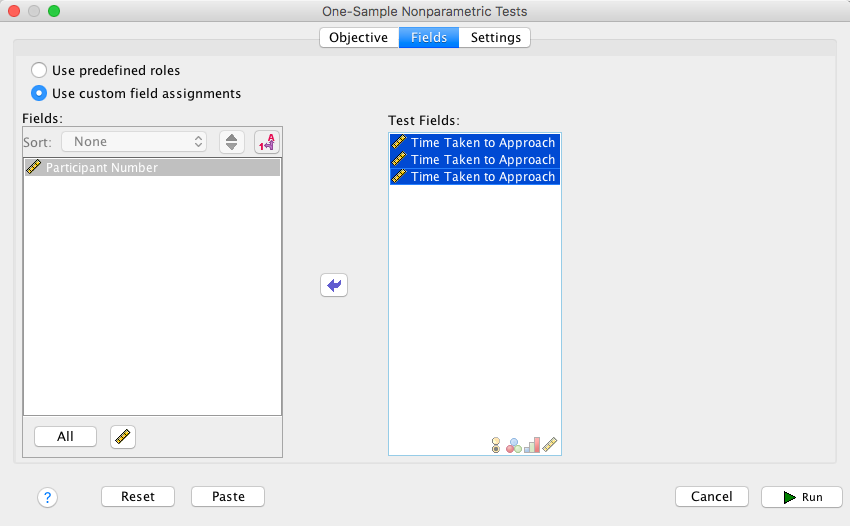The height and width of the screenshot is (526, 850).
Task: Switch to the Objective tab
Action: pos(358,38)
